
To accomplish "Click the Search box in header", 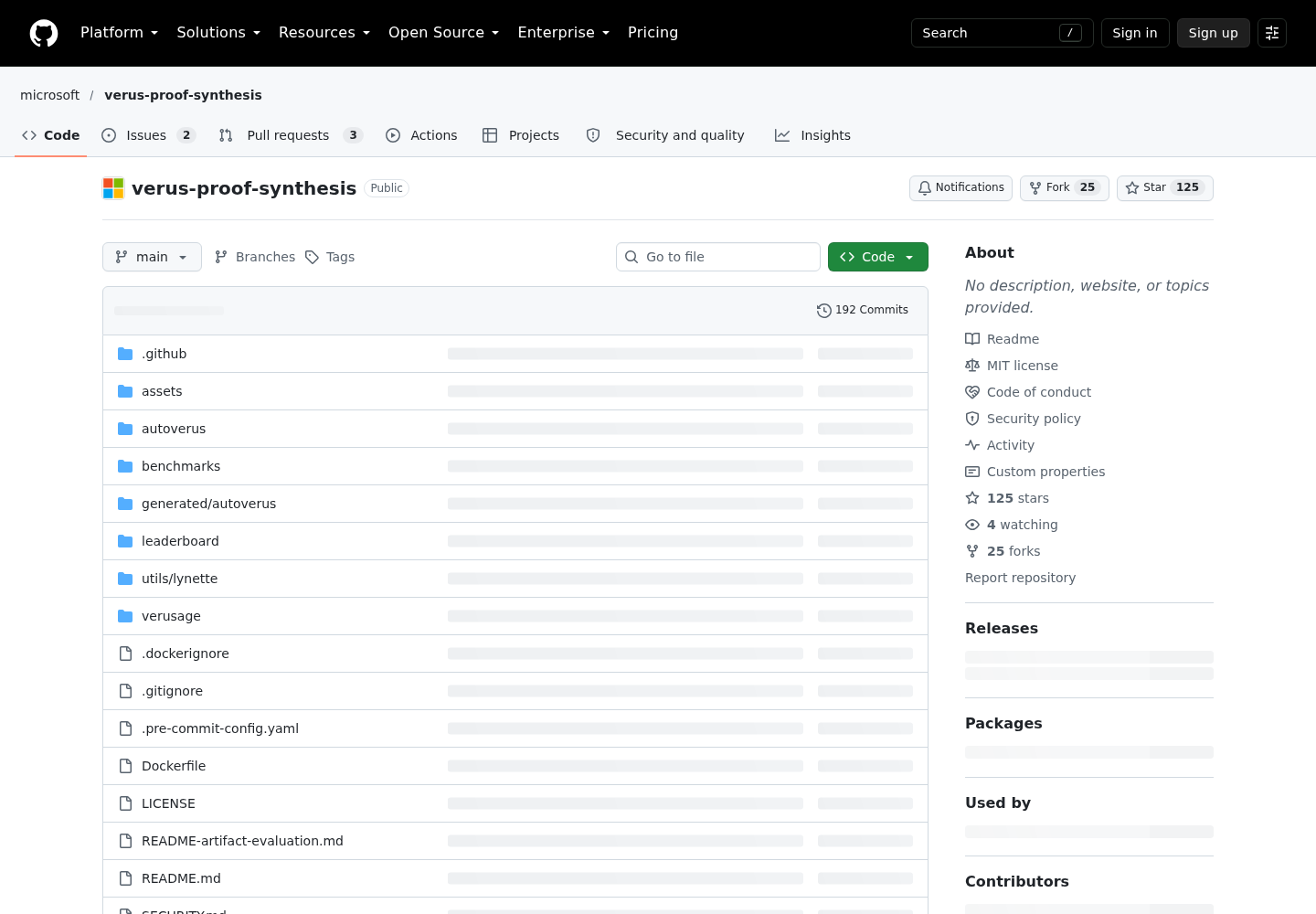I will (x=1003, y=33).
